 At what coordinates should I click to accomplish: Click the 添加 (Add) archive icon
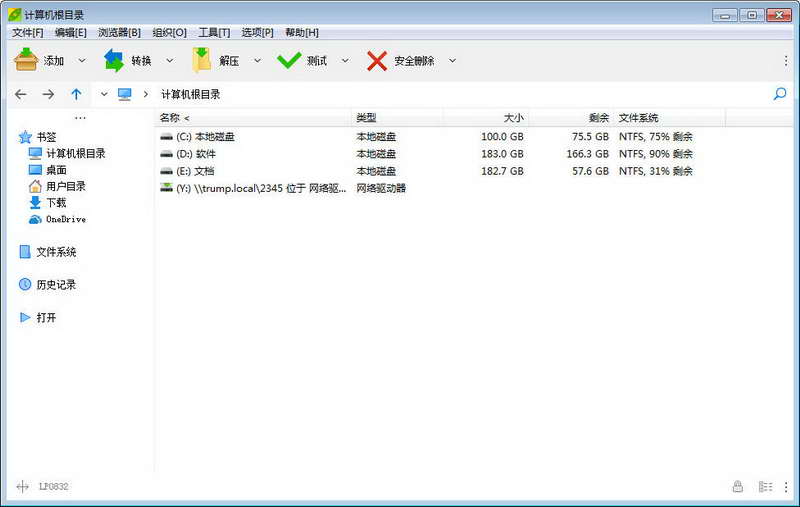pyautogui.click(x=26, y=60)
